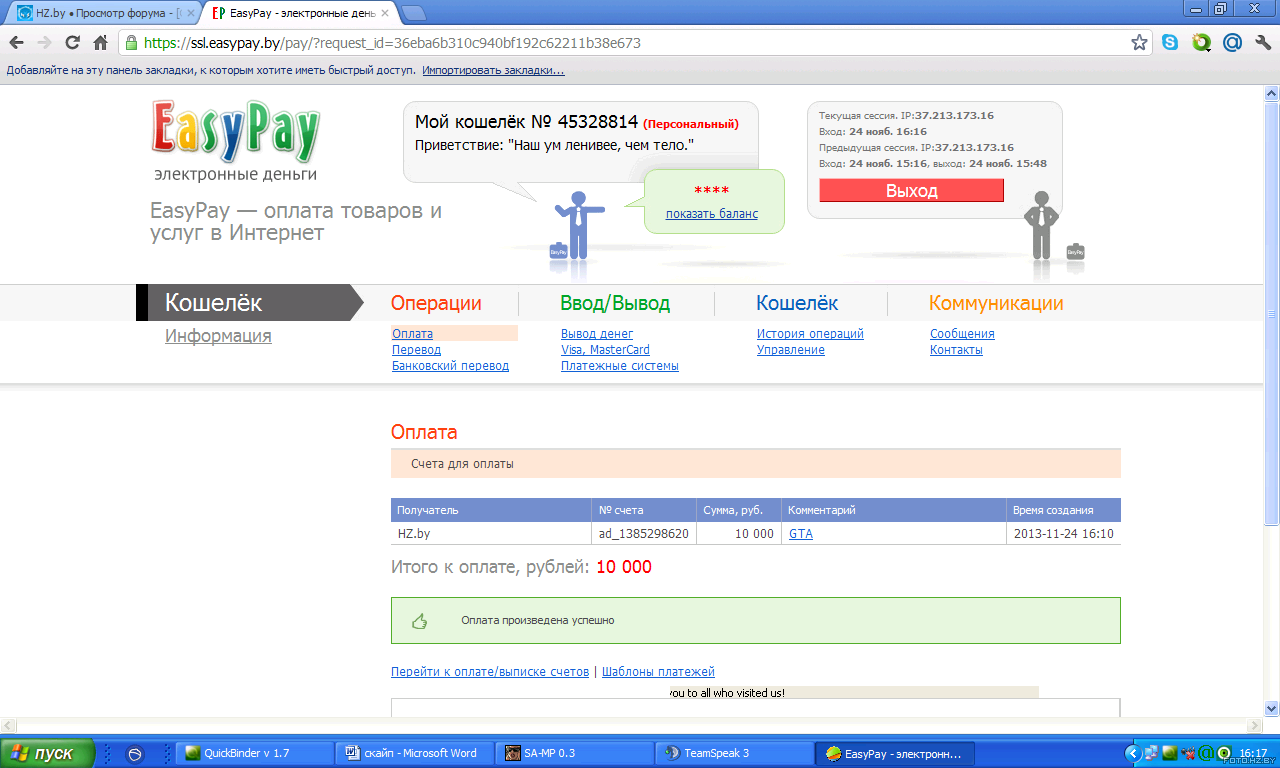Click the 2013-11-24 16:10 creation time cell

pyautogui.click(x=1063, y=534)
